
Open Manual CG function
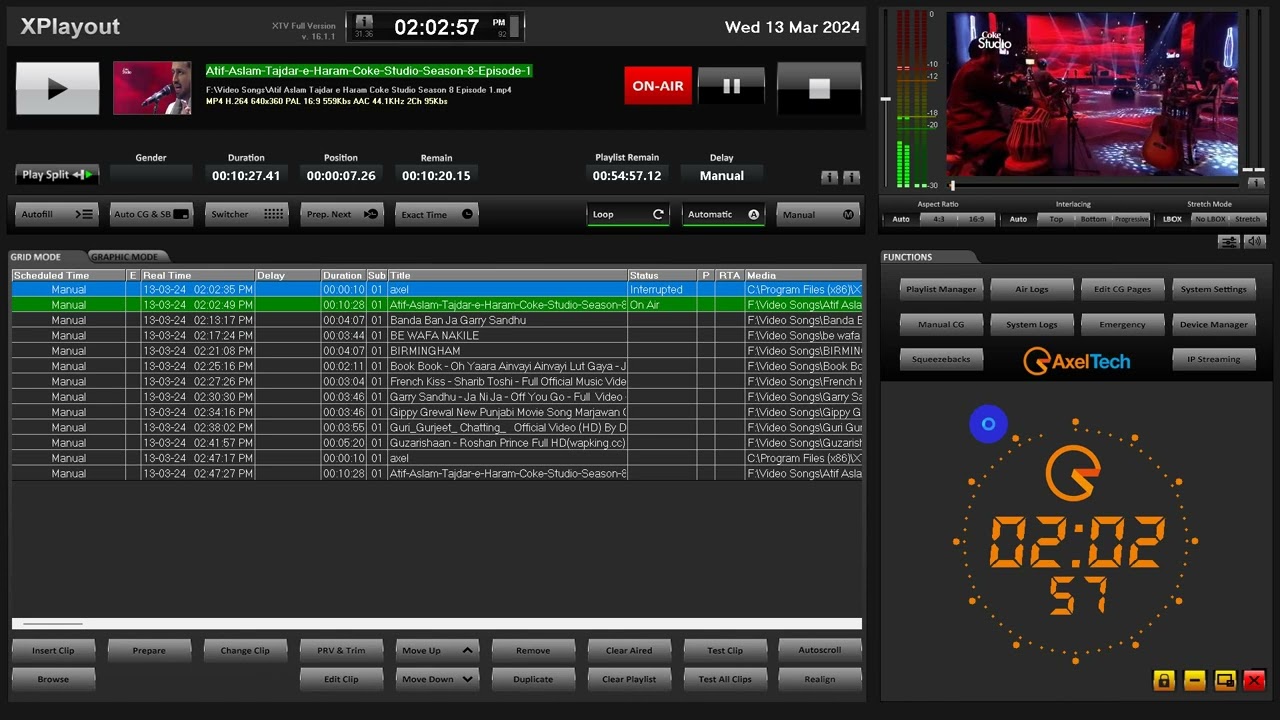point(941,325)
